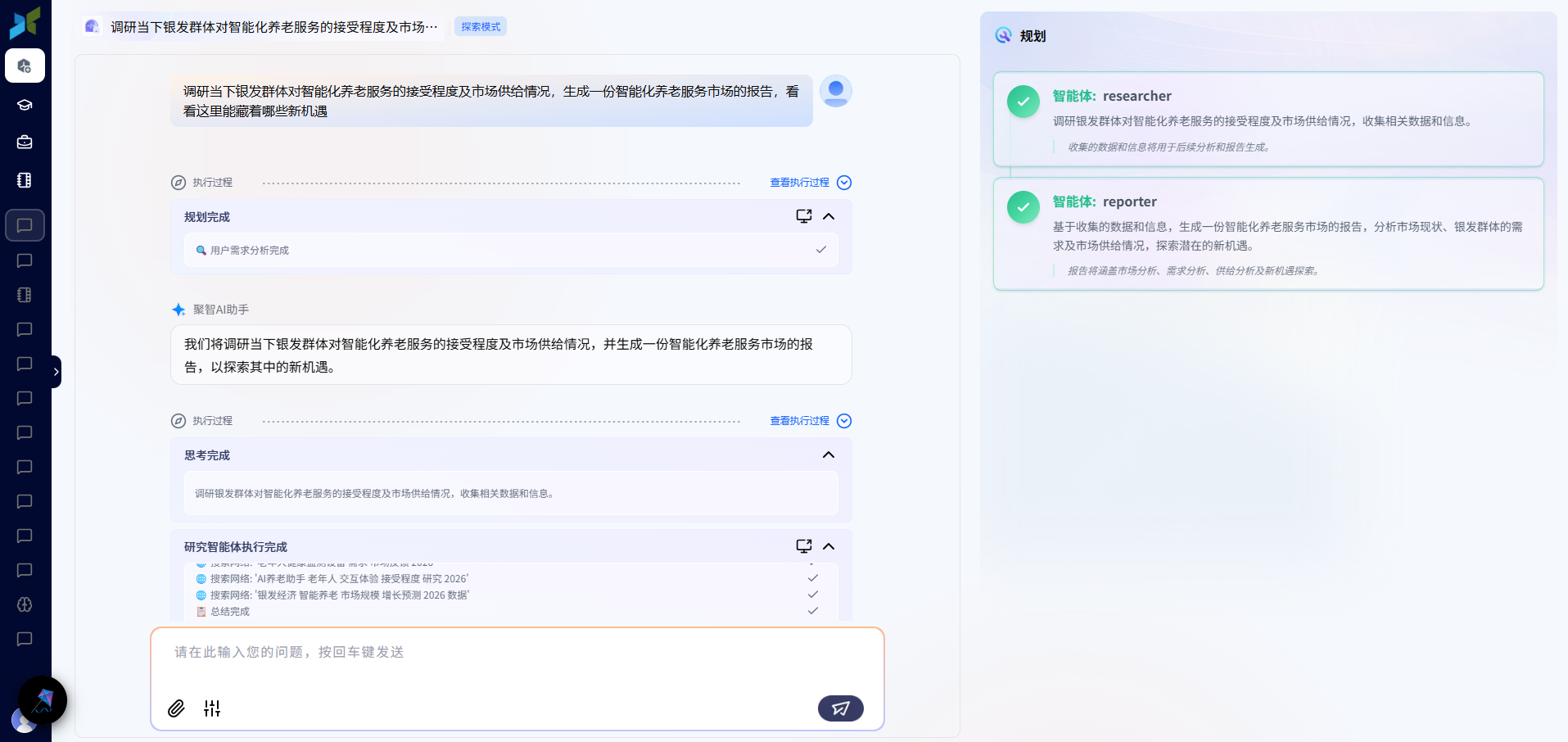Click the green check for researcher agent

(x=1023, y=102)
